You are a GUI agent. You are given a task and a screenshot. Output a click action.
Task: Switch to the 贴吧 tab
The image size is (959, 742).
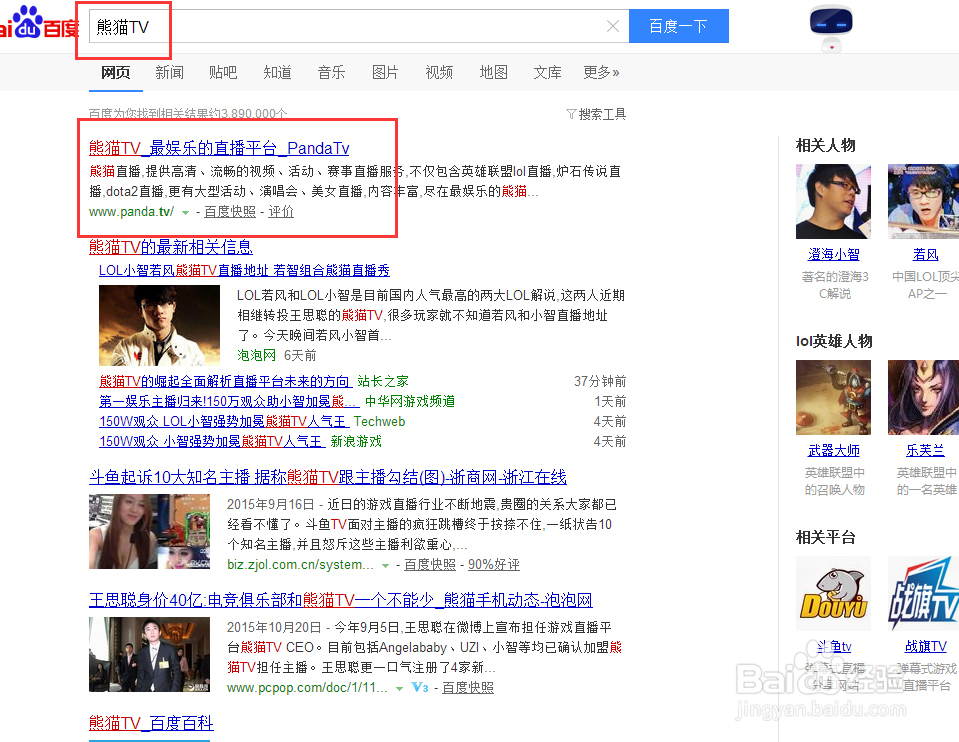click(223, 73)
